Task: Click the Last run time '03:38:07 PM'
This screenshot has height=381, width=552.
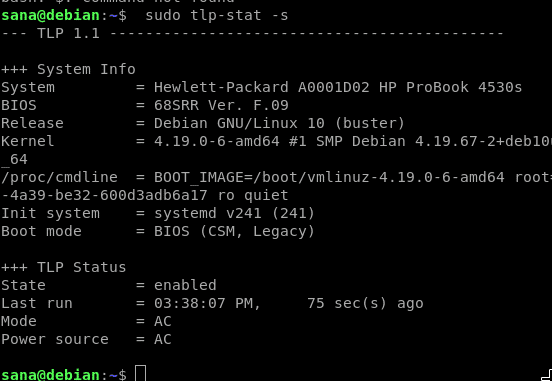Action: click(x=203, y=303)
